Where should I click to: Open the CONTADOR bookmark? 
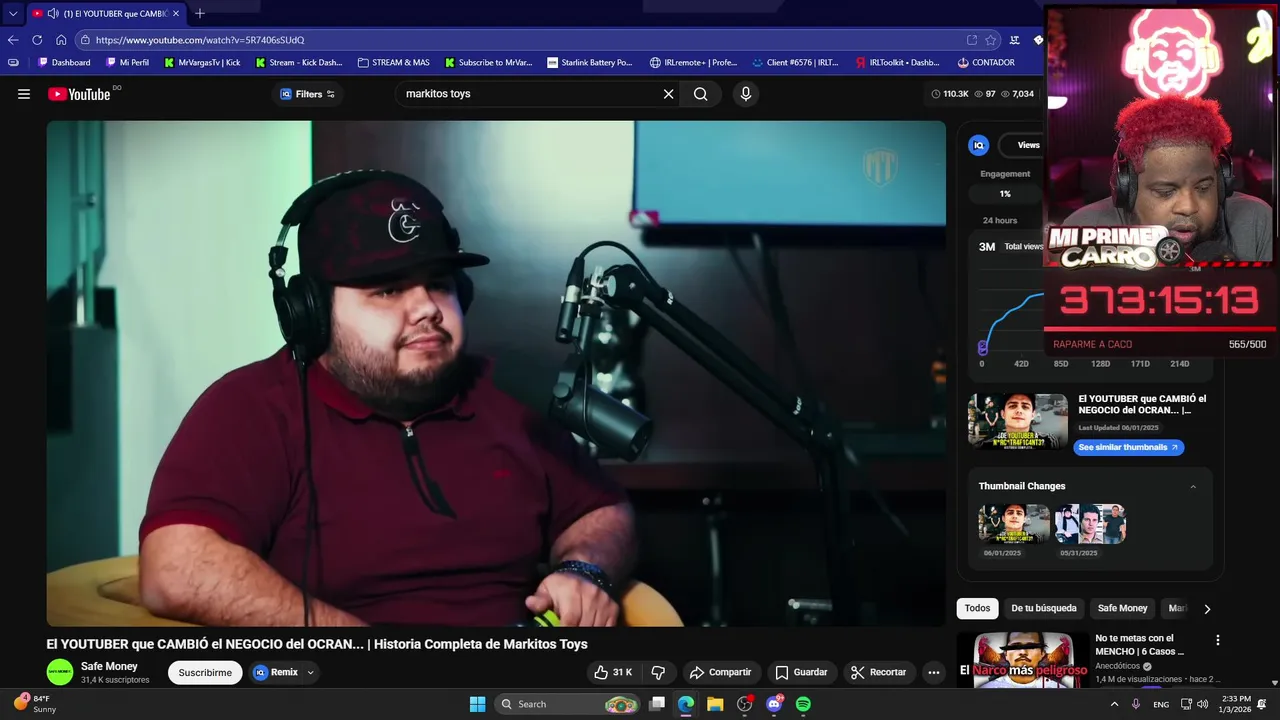tap(986, 62)
